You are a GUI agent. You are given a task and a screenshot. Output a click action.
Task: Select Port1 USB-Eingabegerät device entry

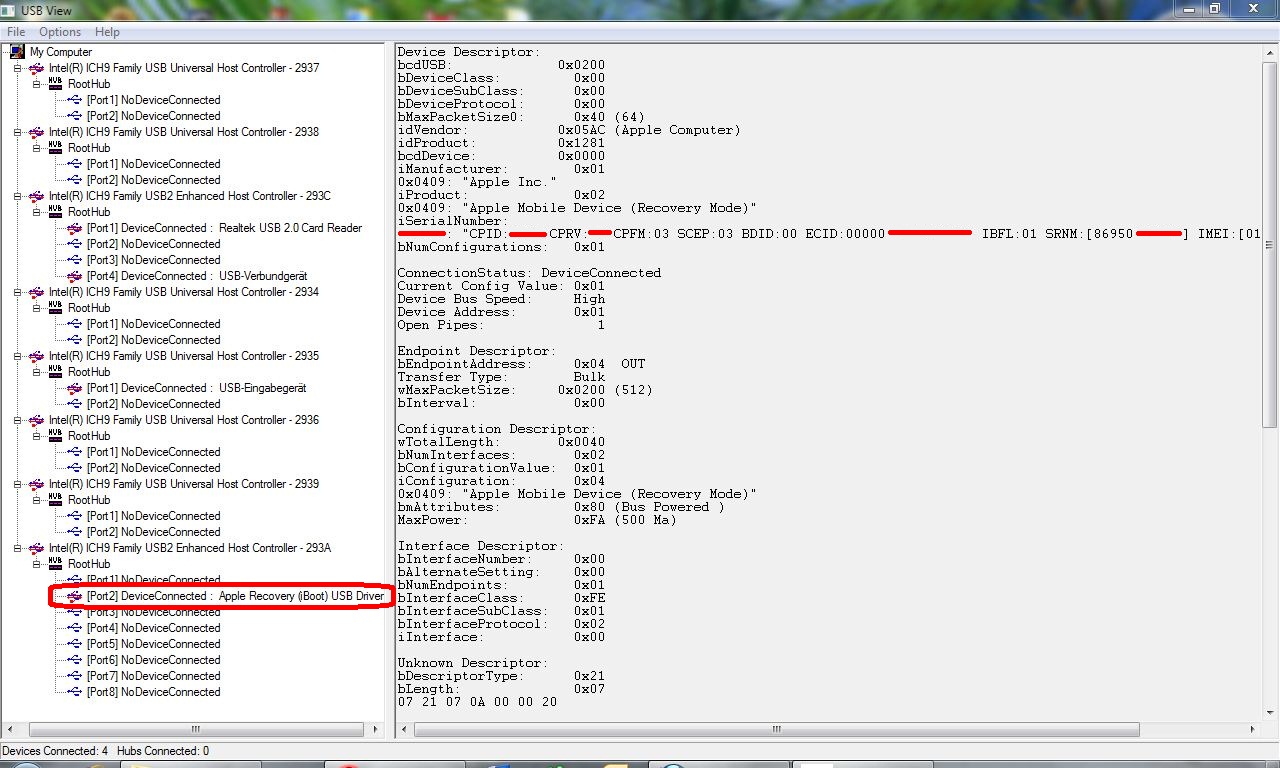tap(196, 388)
